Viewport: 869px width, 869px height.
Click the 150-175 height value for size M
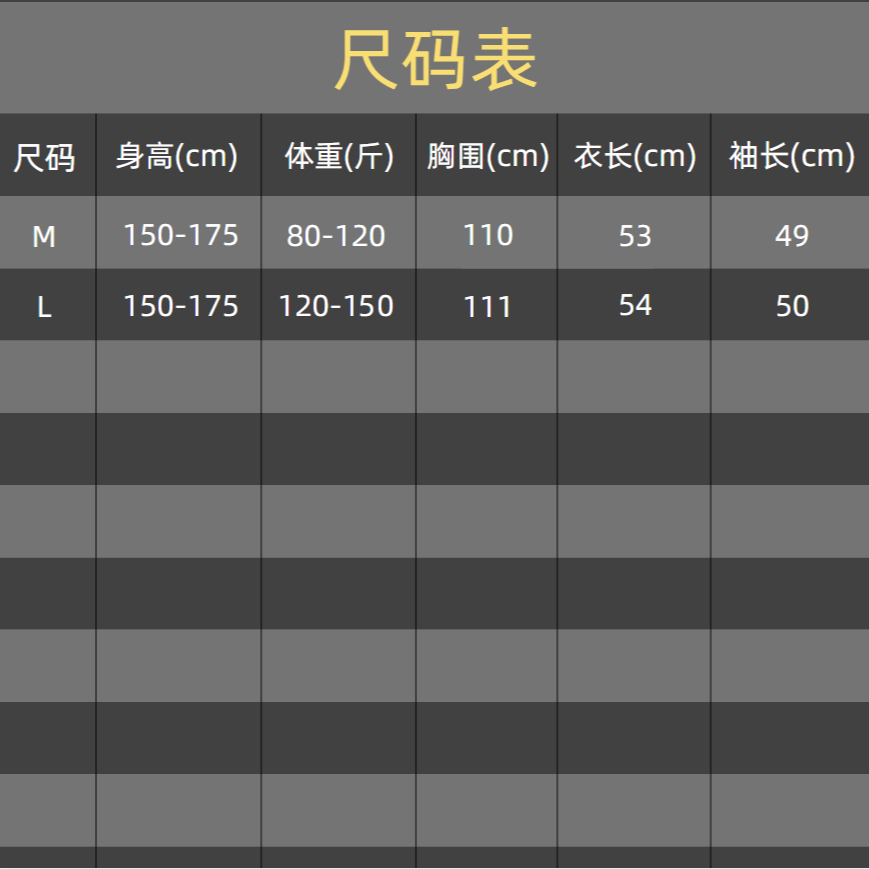click(178, 235)
